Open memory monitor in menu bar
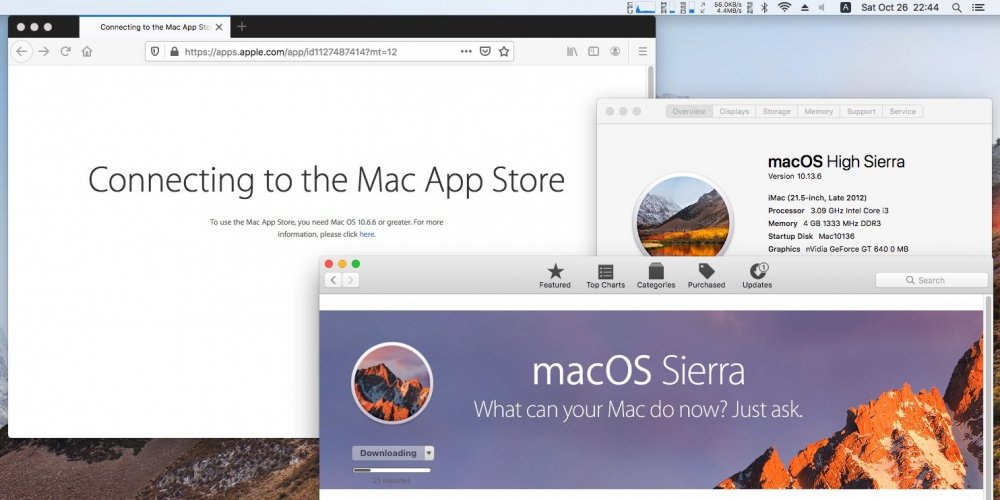This screenshot has height=500, width=1000. tap(668, 8)
